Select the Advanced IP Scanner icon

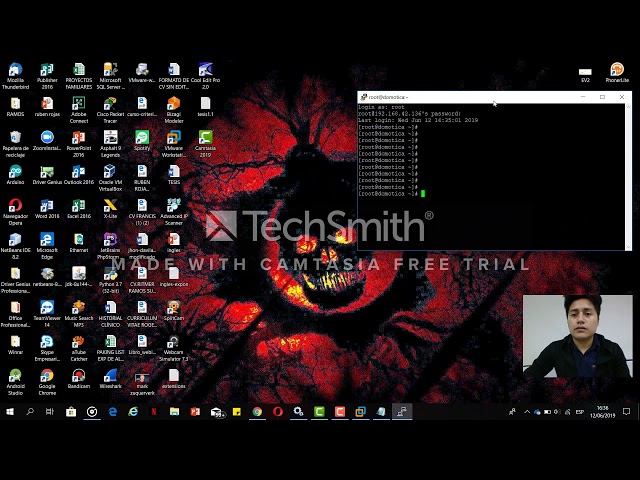pyautogui.click(x=173, y=212)
